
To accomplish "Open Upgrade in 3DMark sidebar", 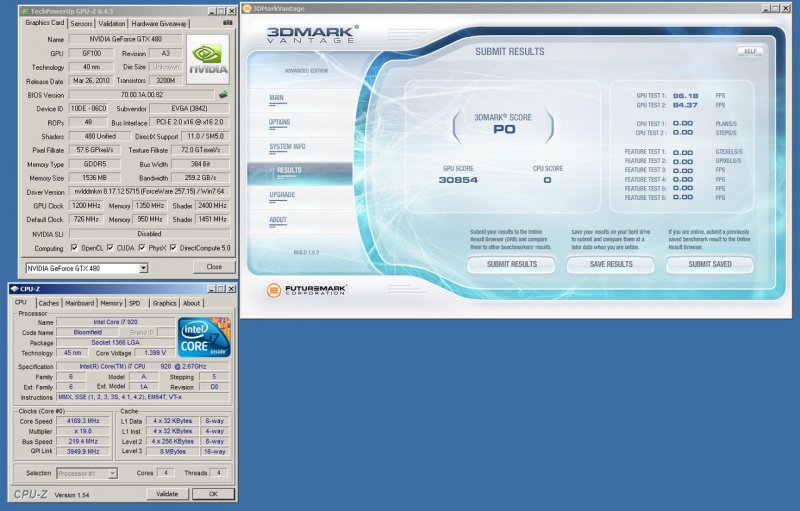I will [282, 195].
